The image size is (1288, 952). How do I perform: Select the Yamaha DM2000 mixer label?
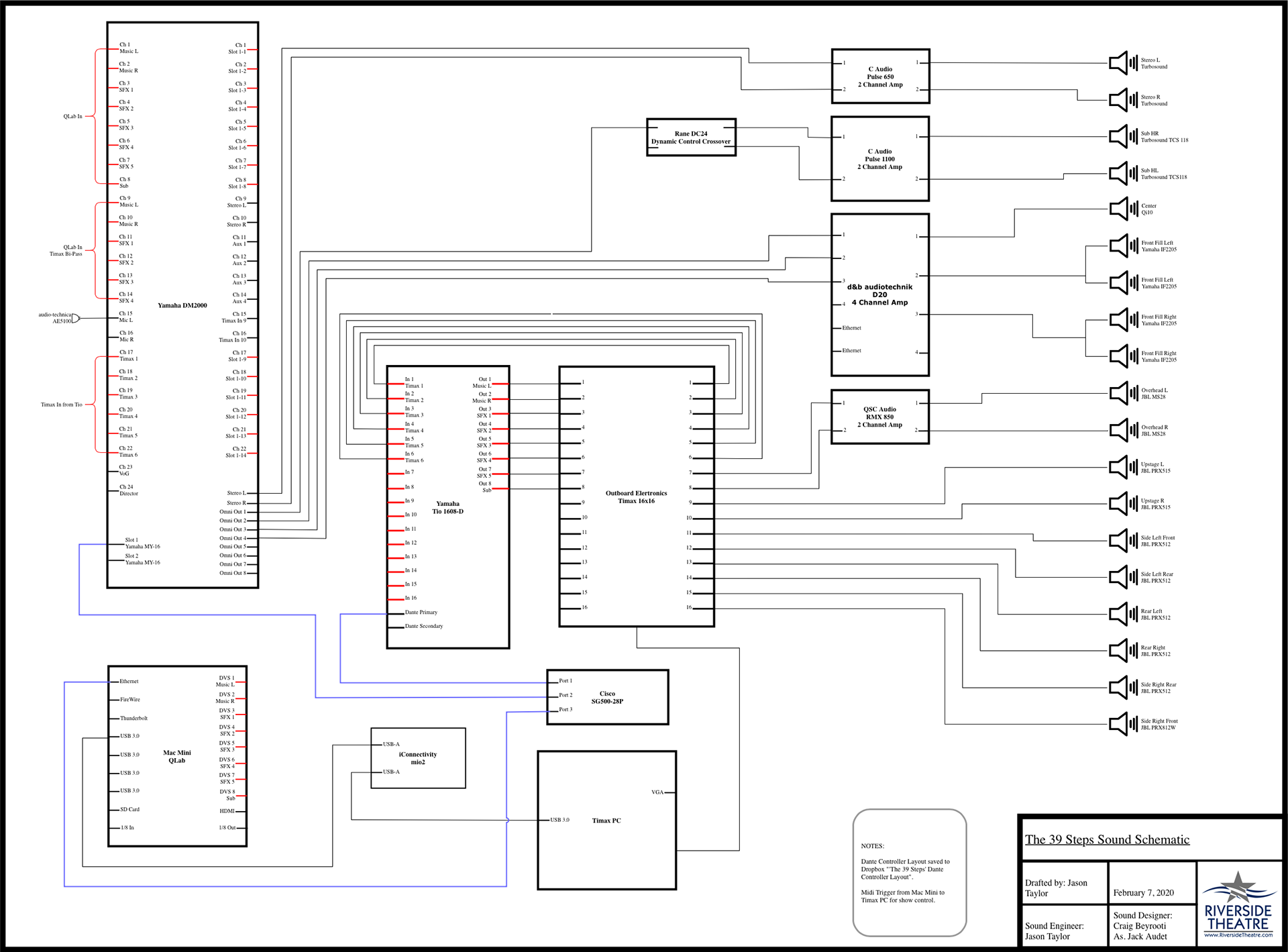(182, 305)
